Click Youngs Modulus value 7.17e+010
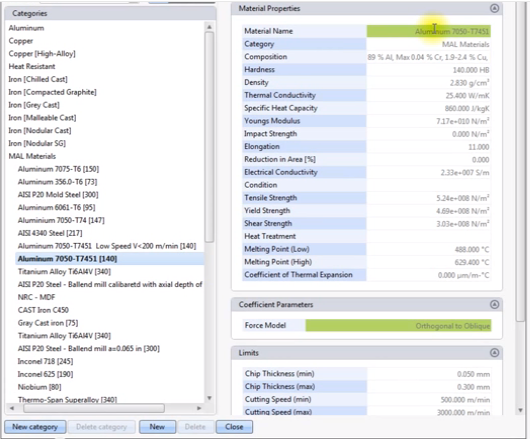Image resolution: width=530 pixels, height=439 pixels. tap(463, 121)
